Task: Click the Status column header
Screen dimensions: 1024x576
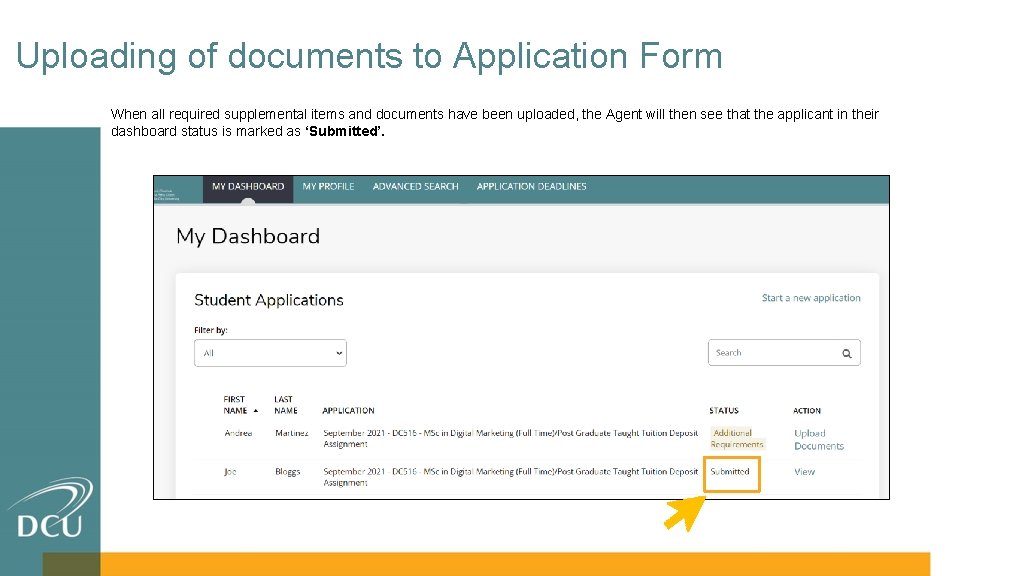Action: tap(724, 411)
